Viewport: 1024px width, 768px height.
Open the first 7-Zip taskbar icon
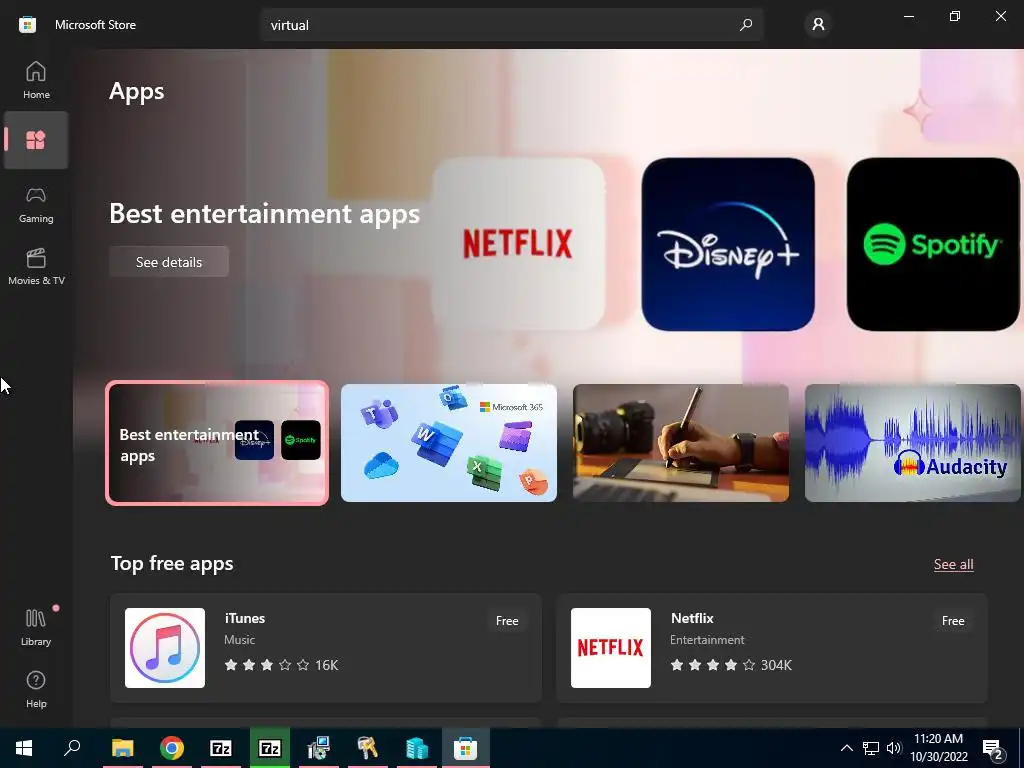(x=221, y=748)
